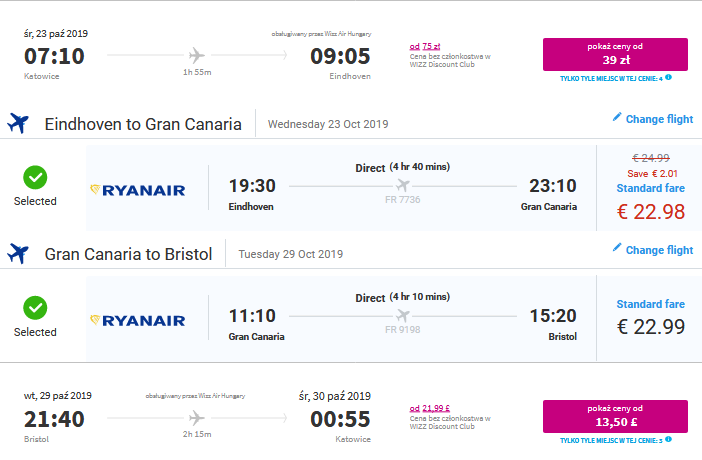Click the plane icon on the Katowice–Eindhoven route
The width and height of the screenshot is (702, 460).
(197, 56)
